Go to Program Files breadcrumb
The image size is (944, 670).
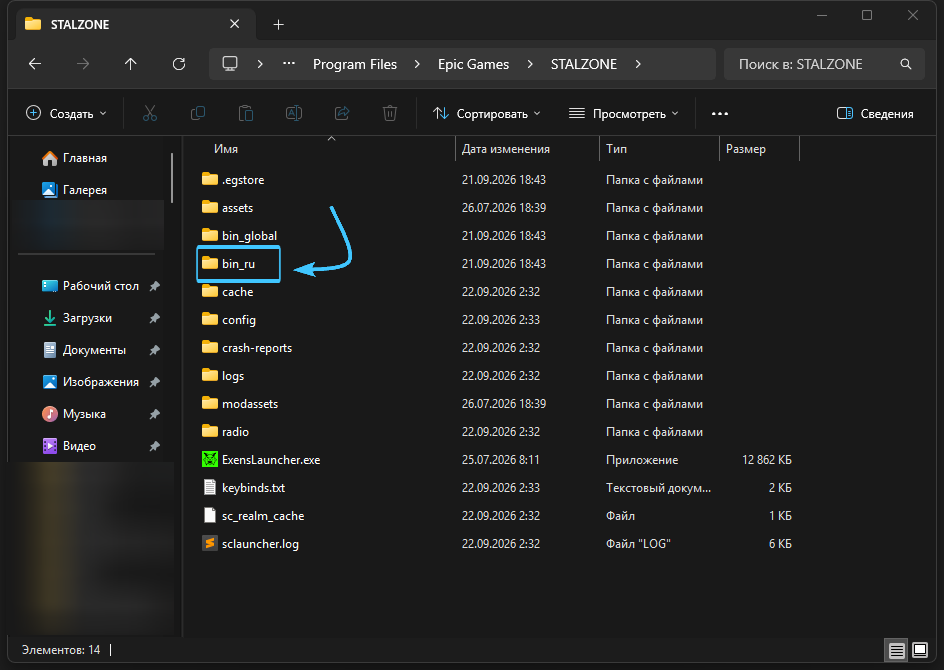[355, 64]
